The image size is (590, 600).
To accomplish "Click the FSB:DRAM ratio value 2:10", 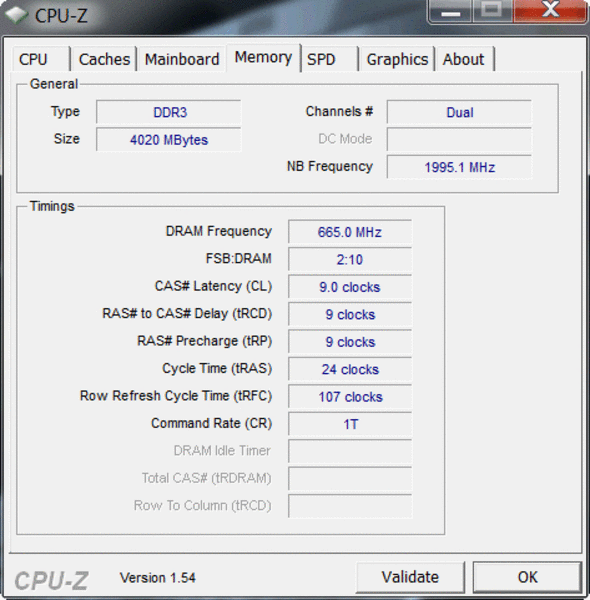I will 350,260.
